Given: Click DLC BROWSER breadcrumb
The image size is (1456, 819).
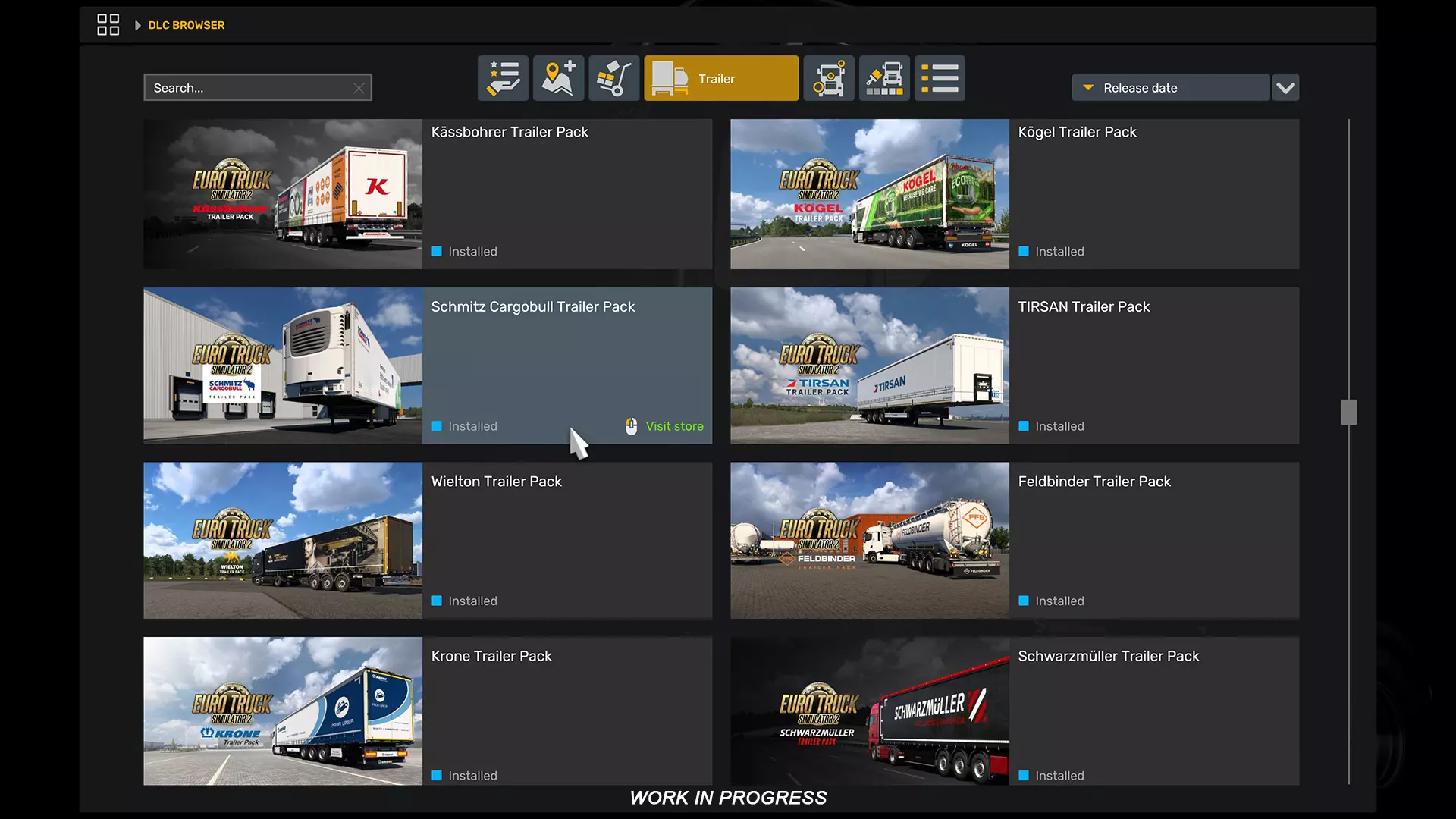Looking at the screenshot, I should [187, 25].
